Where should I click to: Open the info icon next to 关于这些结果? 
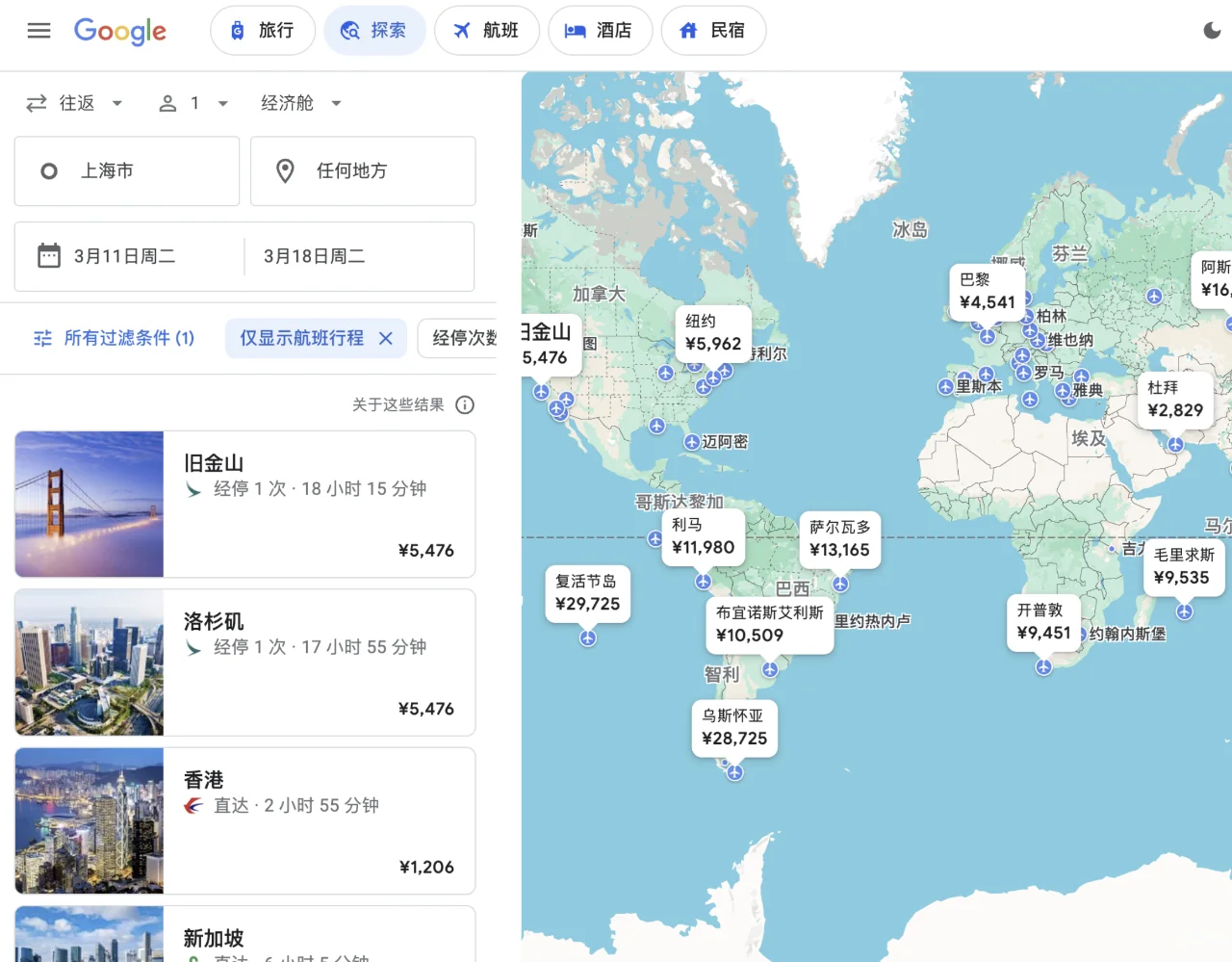(465, 404)
